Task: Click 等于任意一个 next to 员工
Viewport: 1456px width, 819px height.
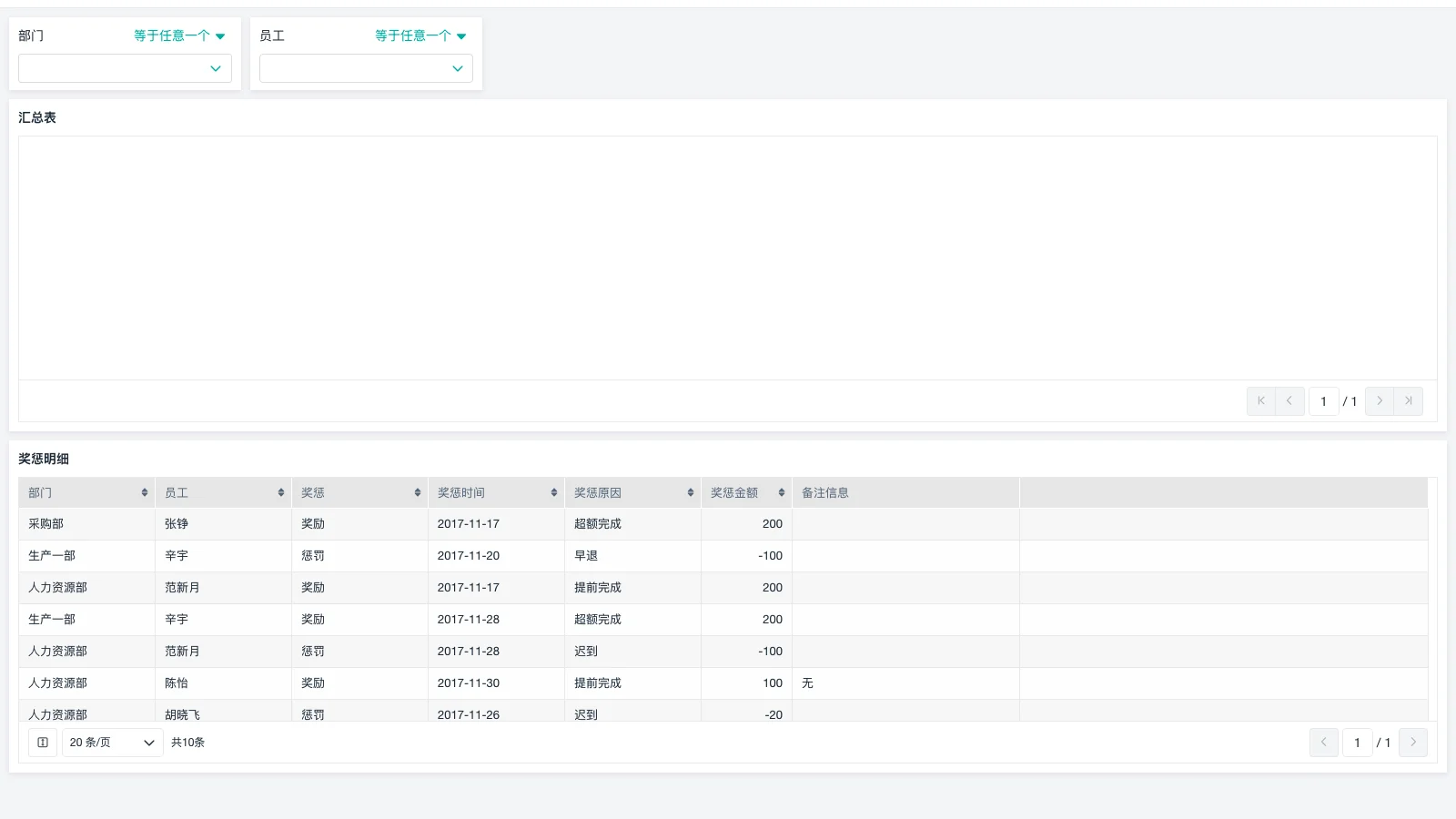Action: (x=420, y=35)
